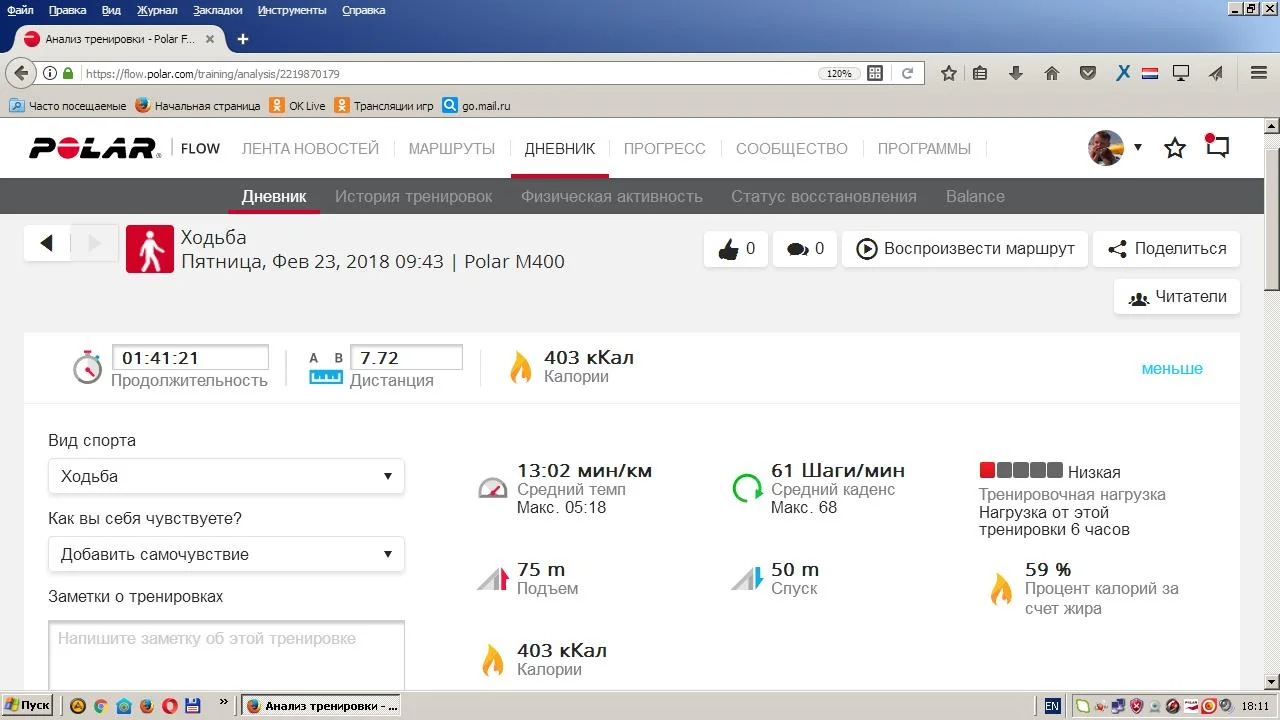Open Трансляции игр bookmark
Image resolution: width=1280 pixels, height=720 pixels.
[x=385, y=105]
